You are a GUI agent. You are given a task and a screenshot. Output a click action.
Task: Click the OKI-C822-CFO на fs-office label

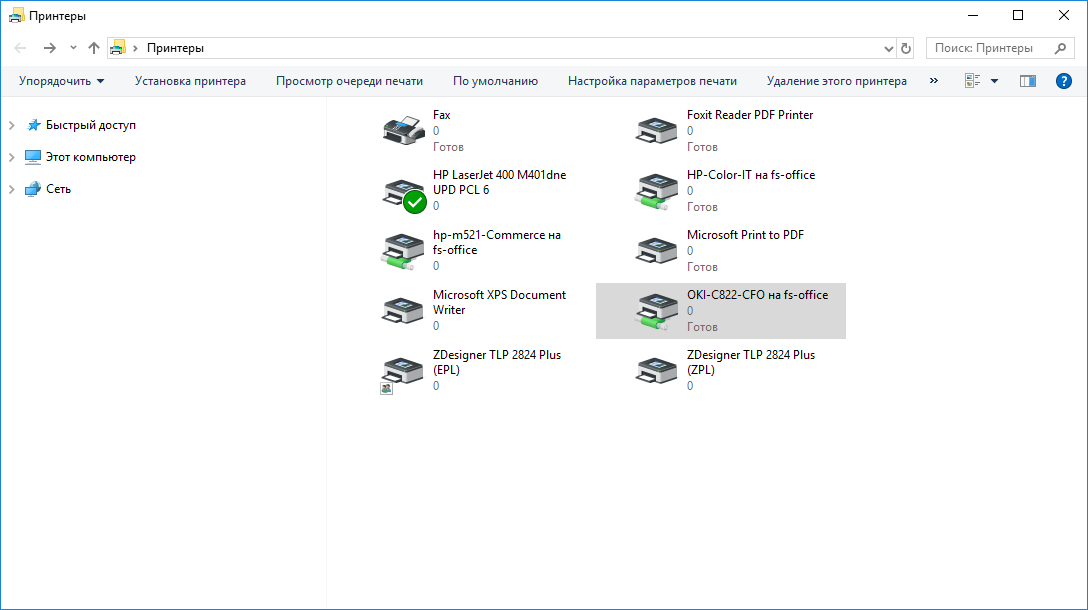tap(758, 295)
